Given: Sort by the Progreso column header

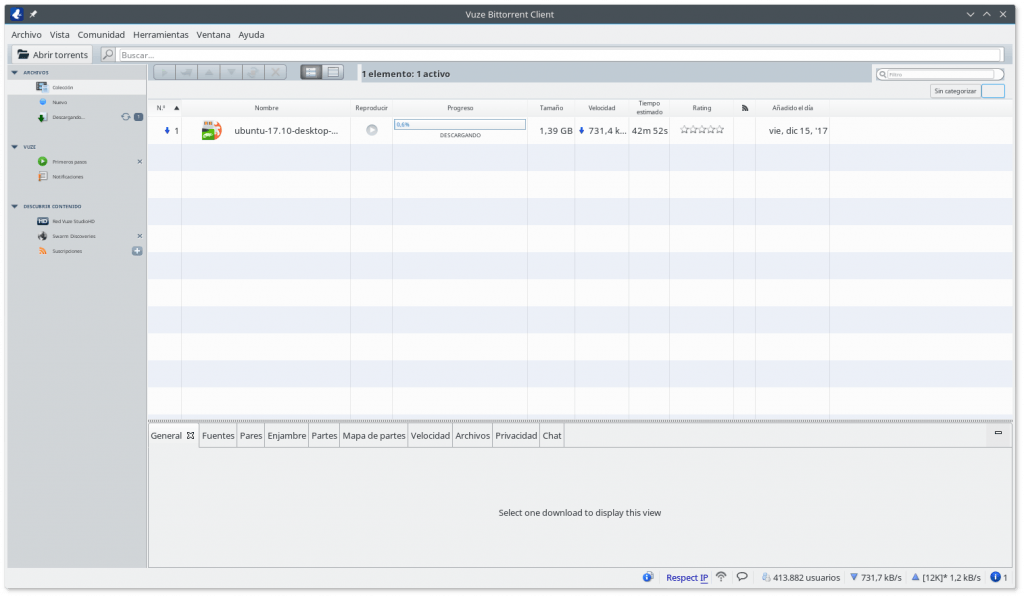Looking at the screenshot, I should tap(460, 108).
